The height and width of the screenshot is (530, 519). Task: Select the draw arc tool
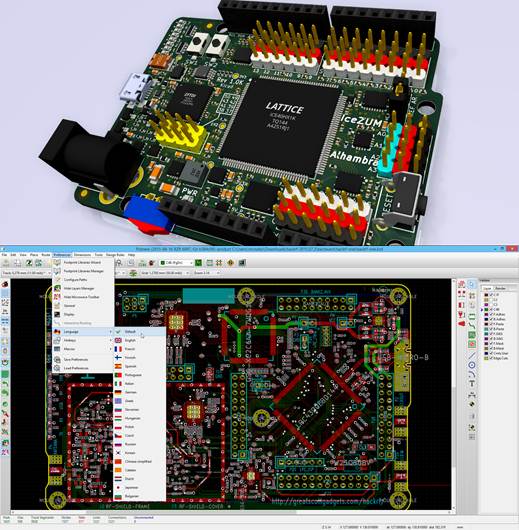pos(472,374)
